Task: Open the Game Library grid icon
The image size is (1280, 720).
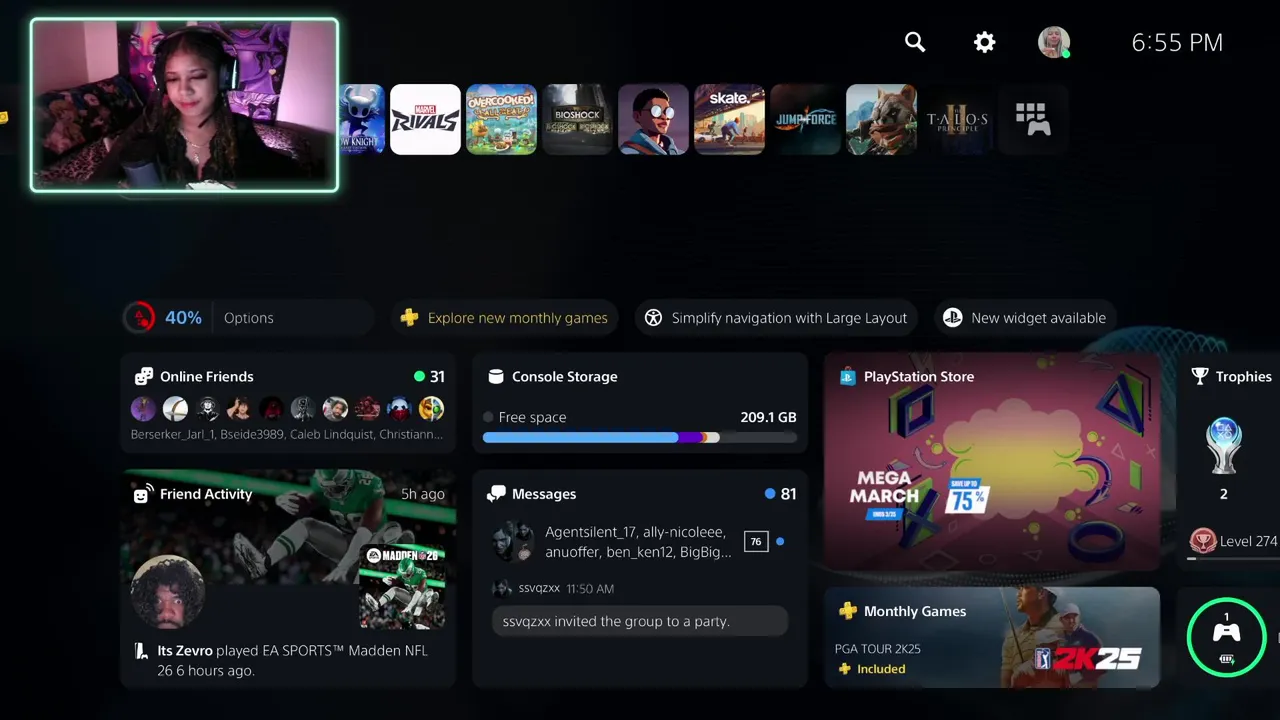Action: point(1033,119)
